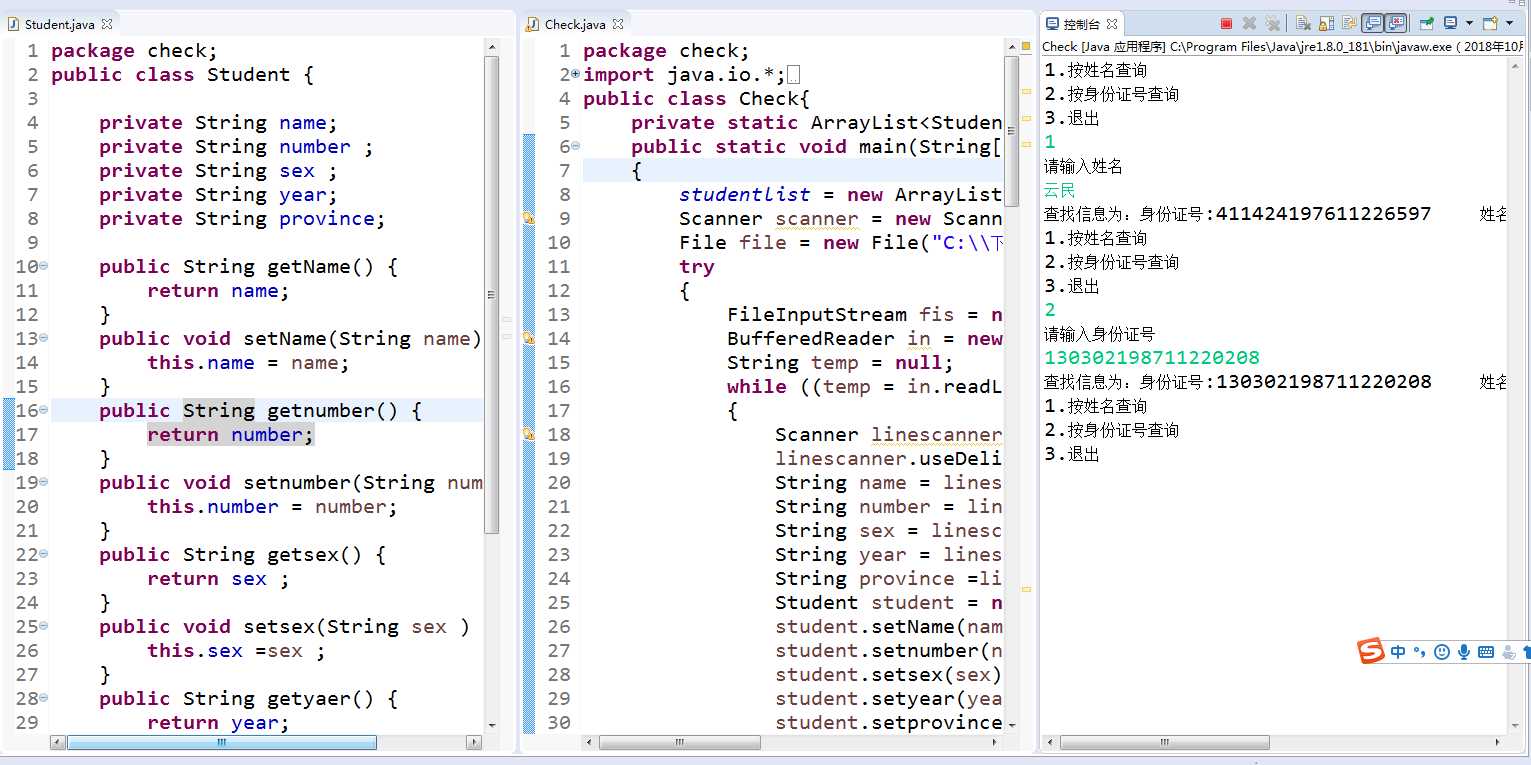Click the 'private String province;' line
Image resolution: width=1531 pixels, height=765 pixels.
pos(242,219)
